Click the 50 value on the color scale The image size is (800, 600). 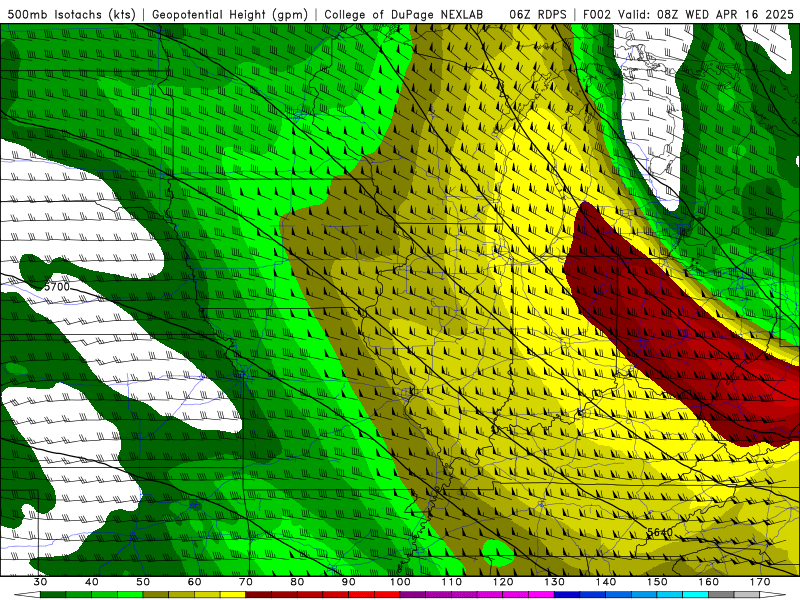(x=143, y=582)
